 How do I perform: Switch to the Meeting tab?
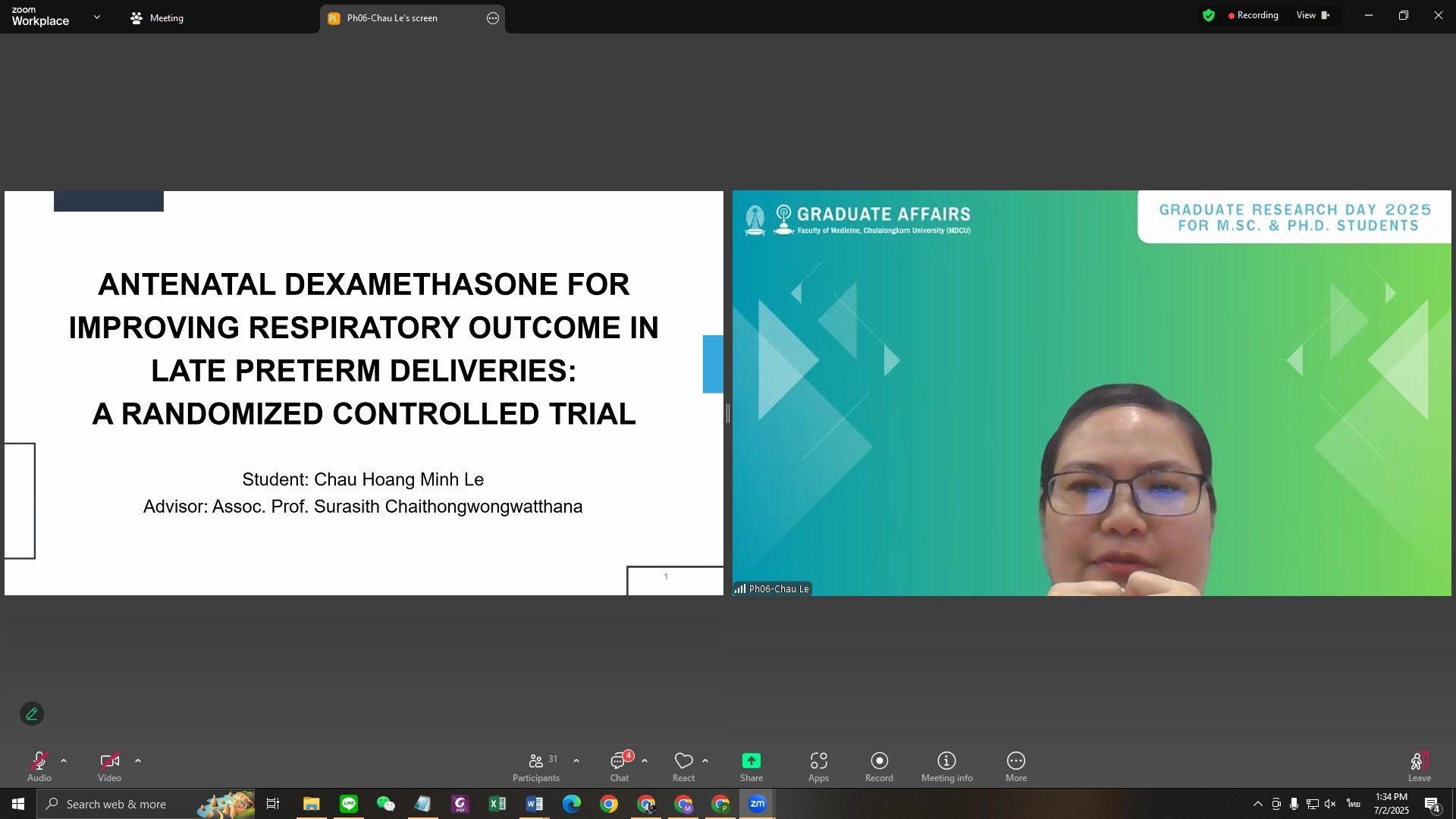point(158,18)
